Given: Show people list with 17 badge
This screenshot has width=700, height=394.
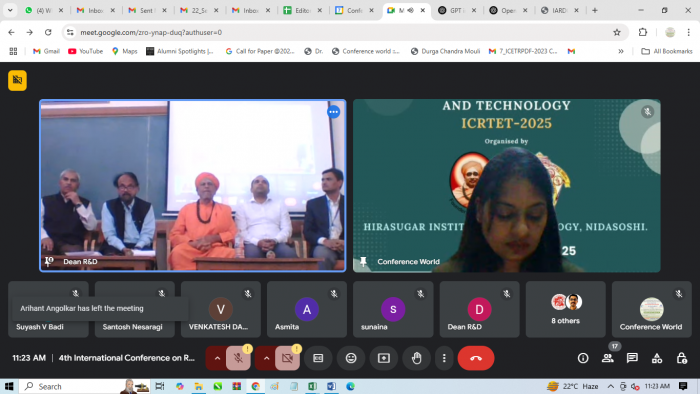Looking at the screenshot, I should click(x=608, y=358).
